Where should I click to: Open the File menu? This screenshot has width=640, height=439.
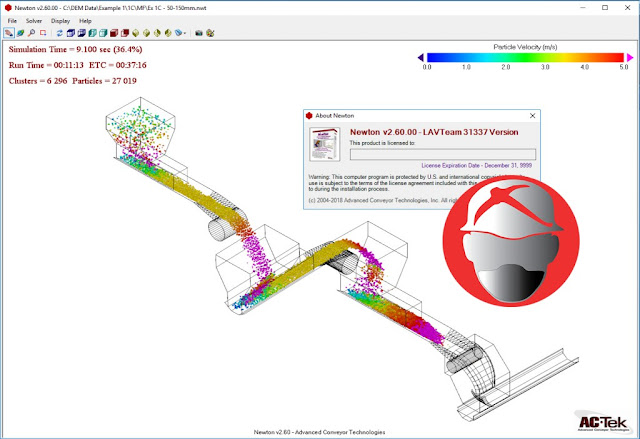point(12,21)
